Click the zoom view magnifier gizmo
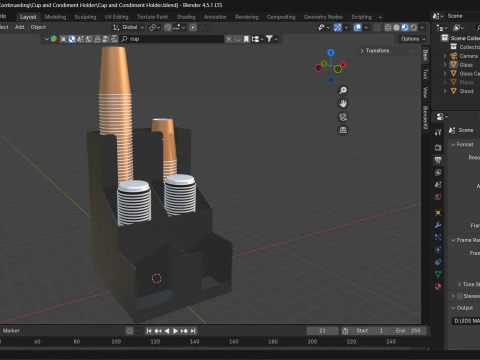The image size is (480, 360). 343,90
